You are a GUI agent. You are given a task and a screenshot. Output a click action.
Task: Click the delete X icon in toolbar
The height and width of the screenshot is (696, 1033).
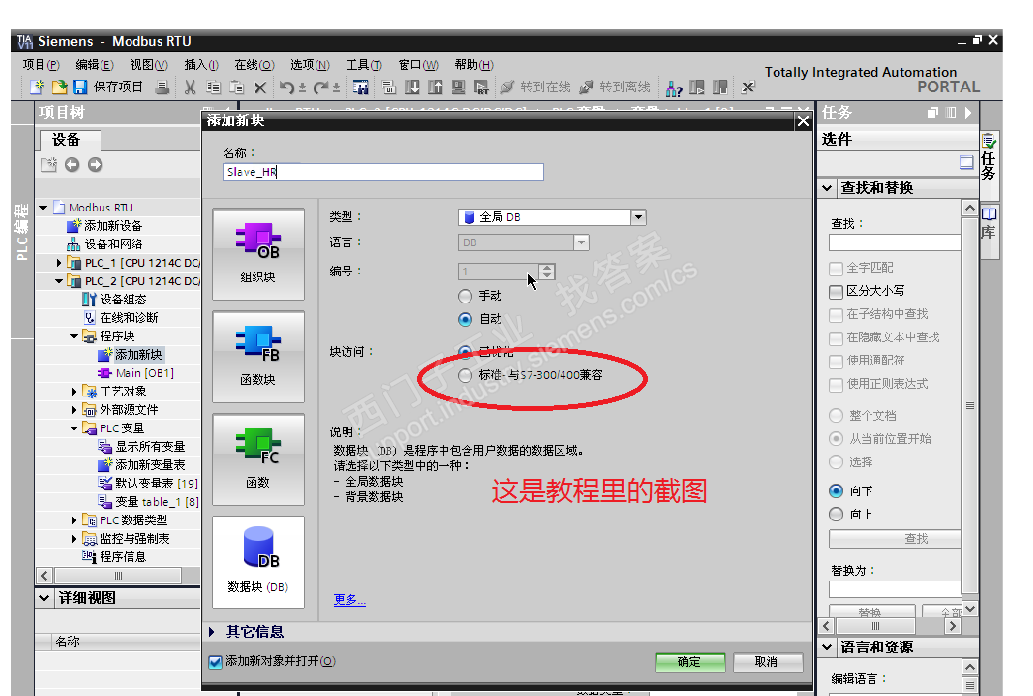[x=260, y=87]
